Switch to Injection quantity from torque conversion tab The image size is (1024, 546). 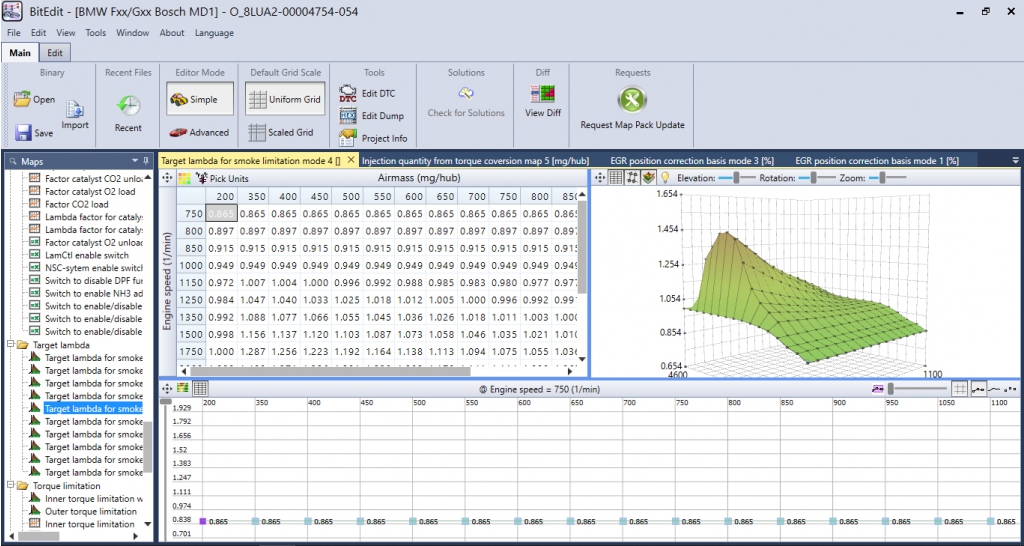coord(475,161)
